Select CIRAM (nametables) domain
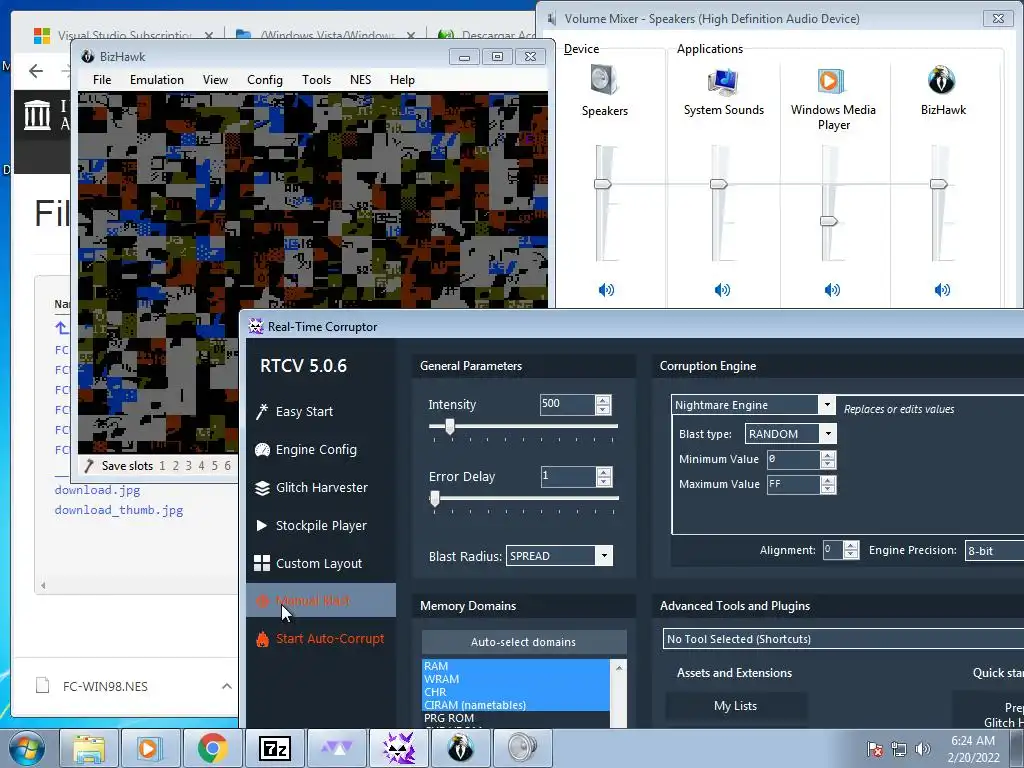1024x768 pixels. pyautogui.click(x=516, y=705)
